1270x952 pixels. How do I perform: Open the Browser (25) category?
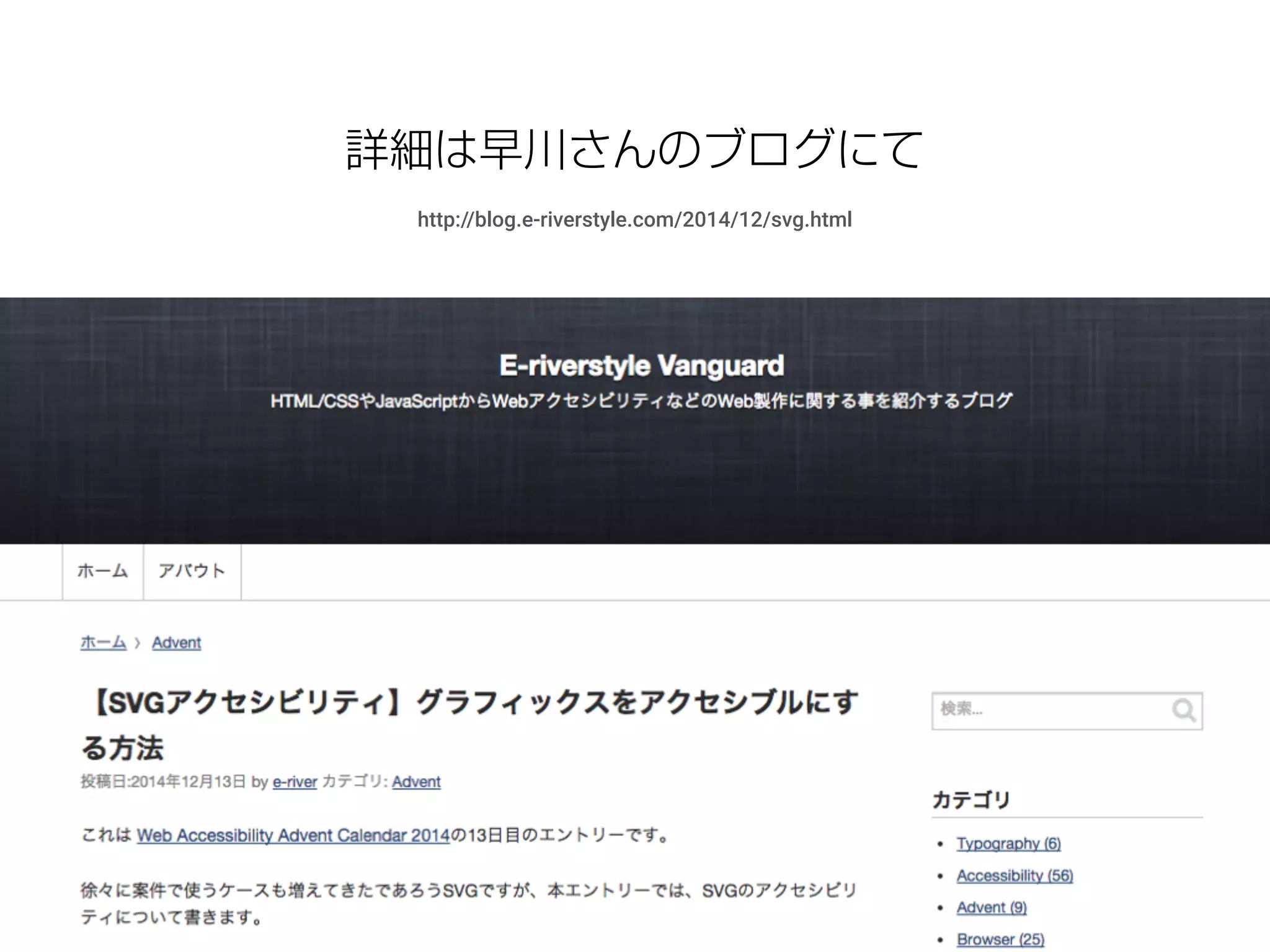click(1000, 940)
